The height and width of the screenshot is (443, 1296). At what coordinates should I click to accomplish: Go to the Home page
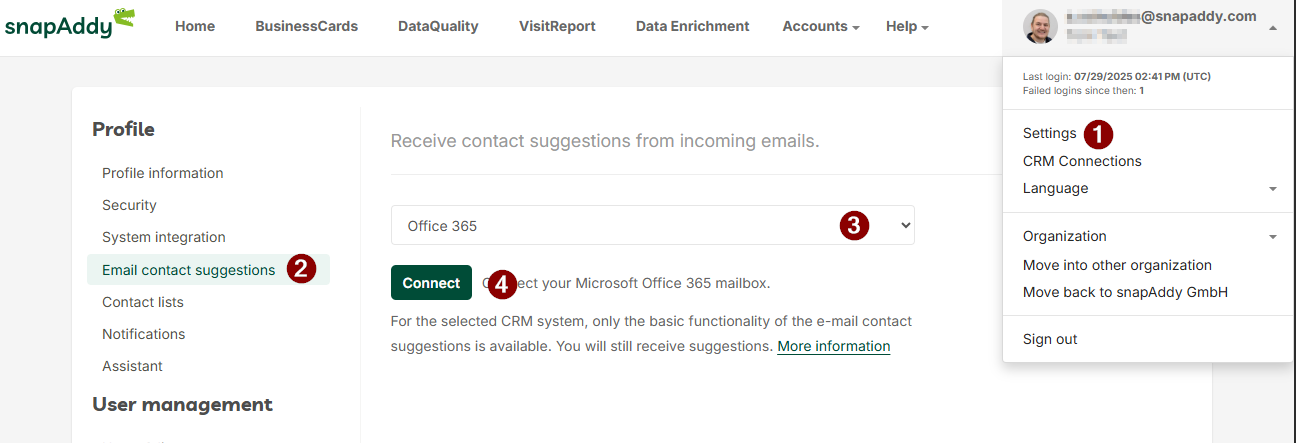[x=195, y=27]
